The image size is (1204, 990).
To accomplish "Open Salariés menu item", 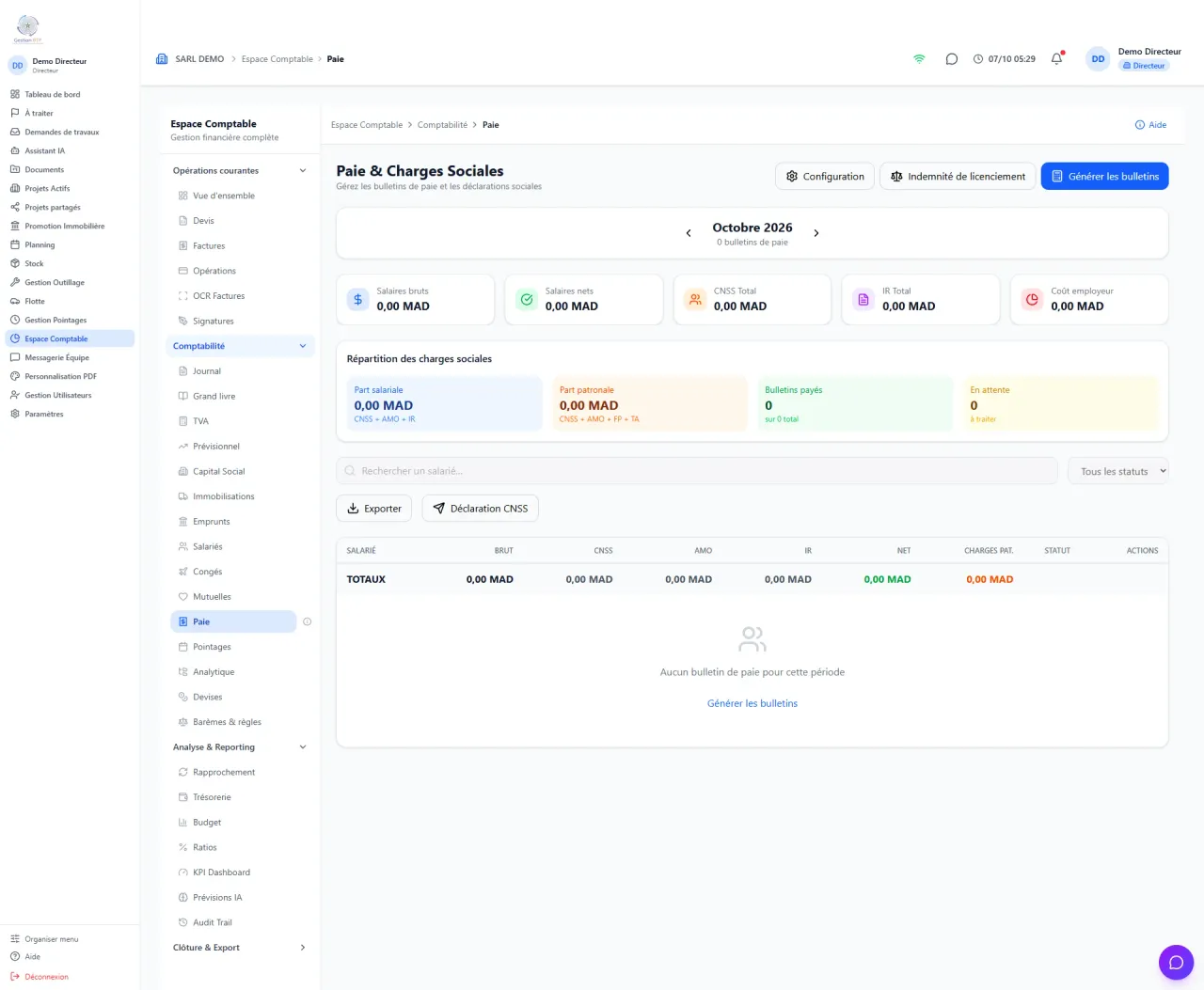I will pos(233,546).
